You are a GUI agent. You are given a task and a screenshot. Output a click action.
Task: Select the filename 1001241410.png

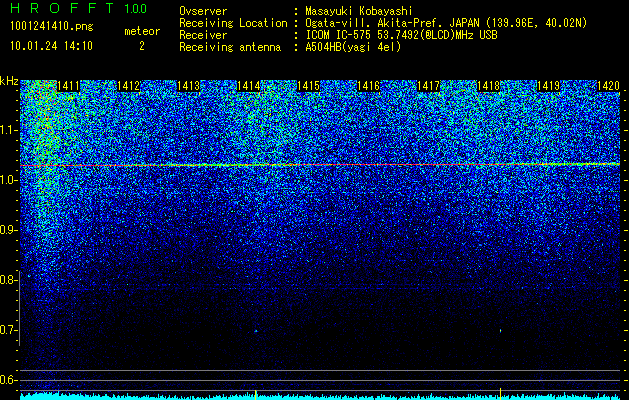click(x=52, y=26)
